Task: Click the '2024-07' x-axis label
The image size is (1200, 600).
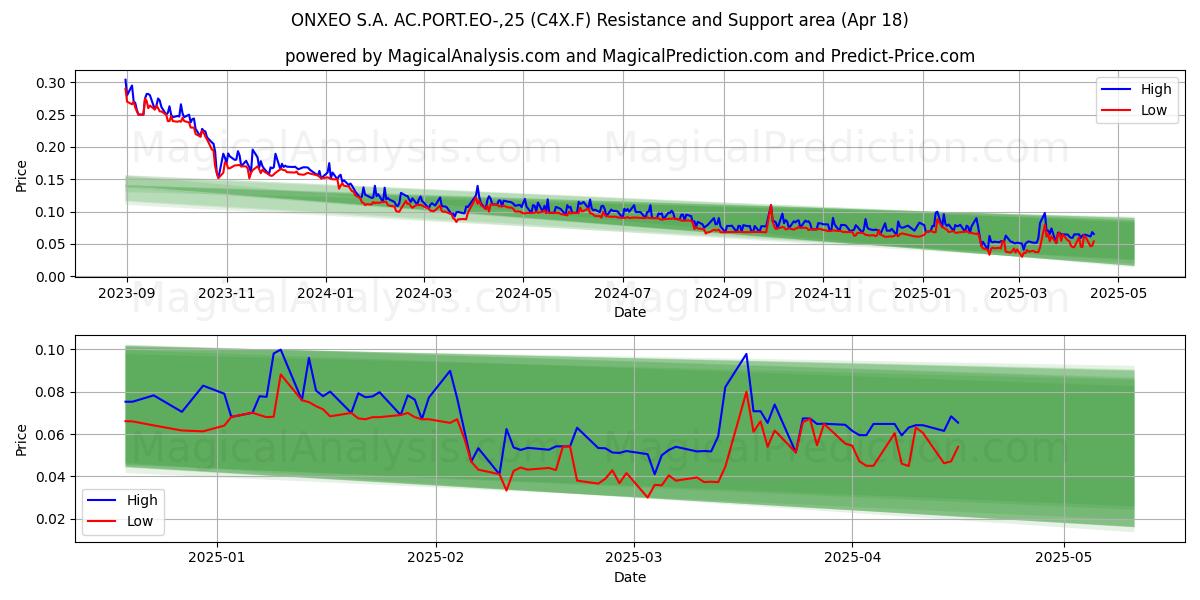Action: 624,294
